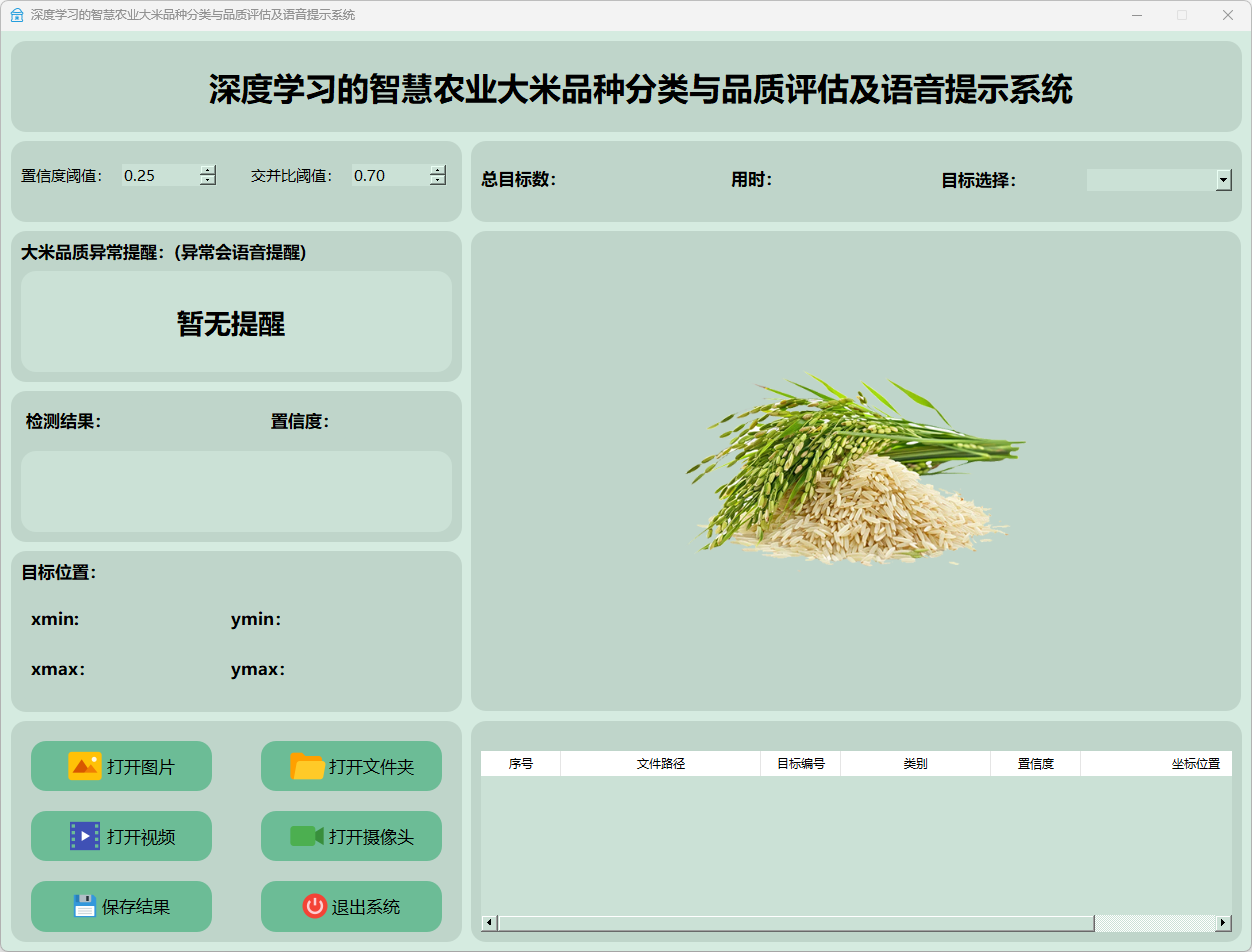
Task: Click the camera icon on 打开摄像头
Action: click(307, 836)
